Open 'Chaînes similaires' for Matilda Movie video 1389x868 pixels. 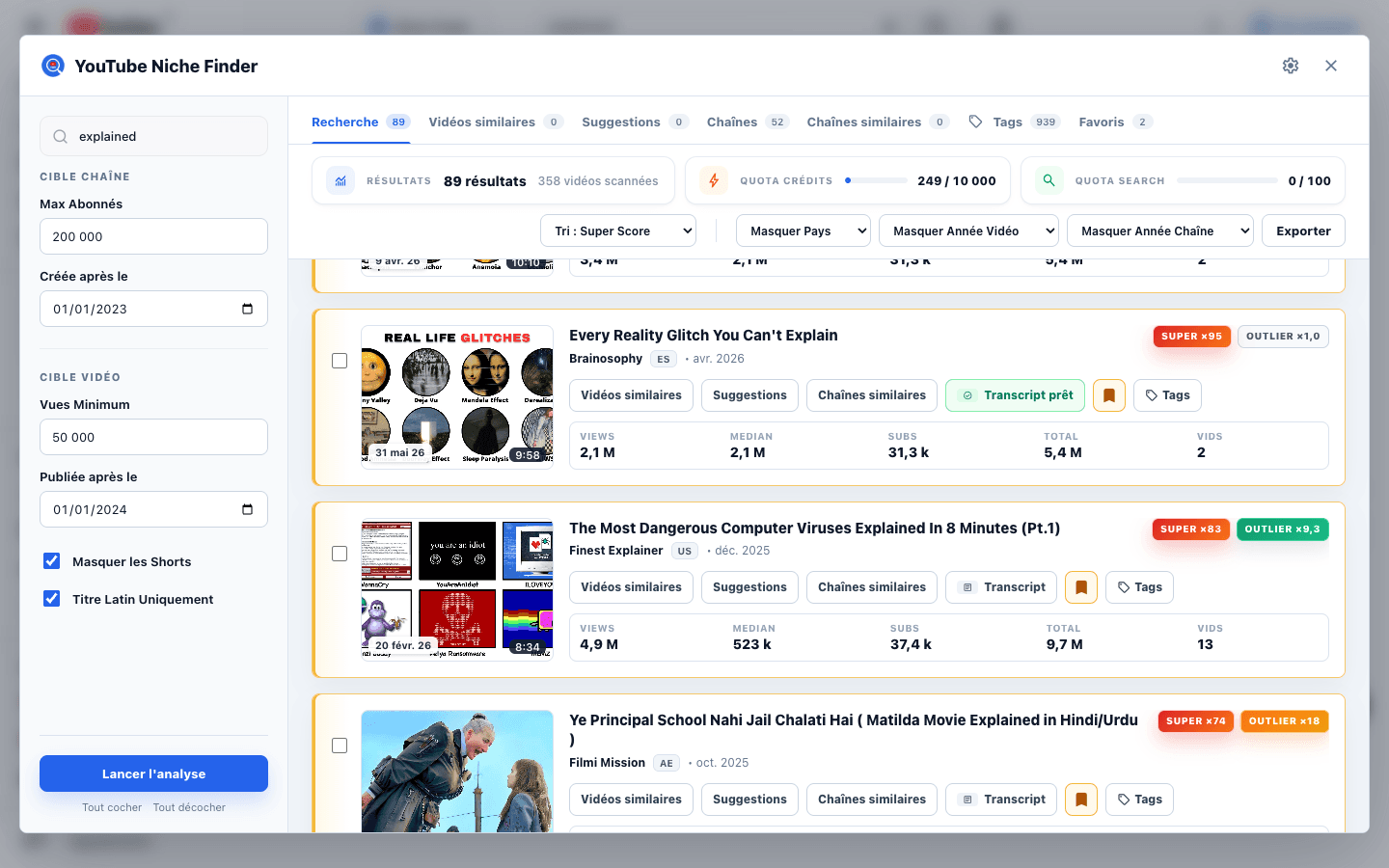pos(872,800)
